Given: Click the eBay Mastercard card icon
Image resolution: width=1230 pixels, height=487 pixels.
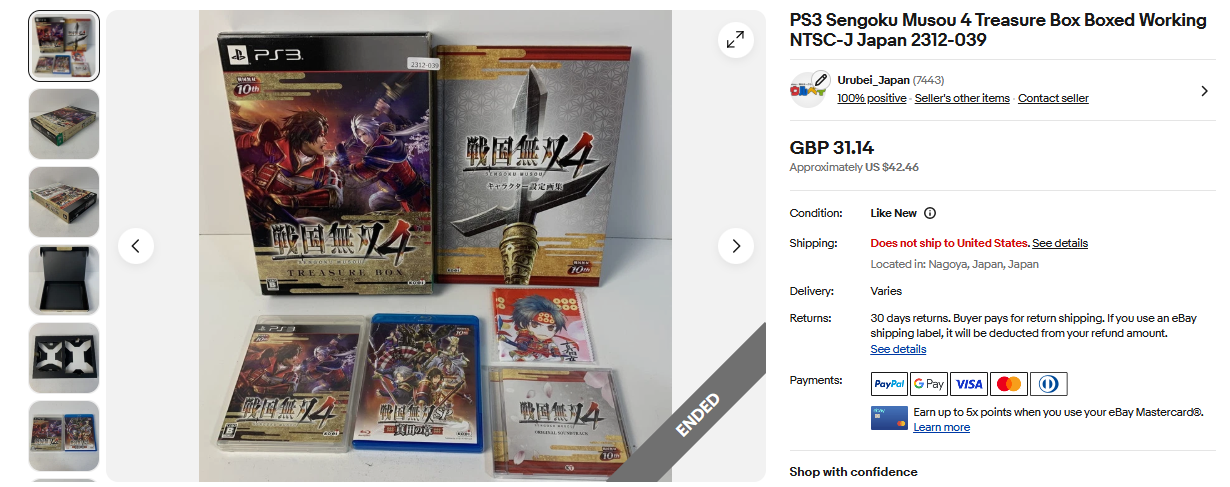Looking at the screenshot, I should (889, 418).
